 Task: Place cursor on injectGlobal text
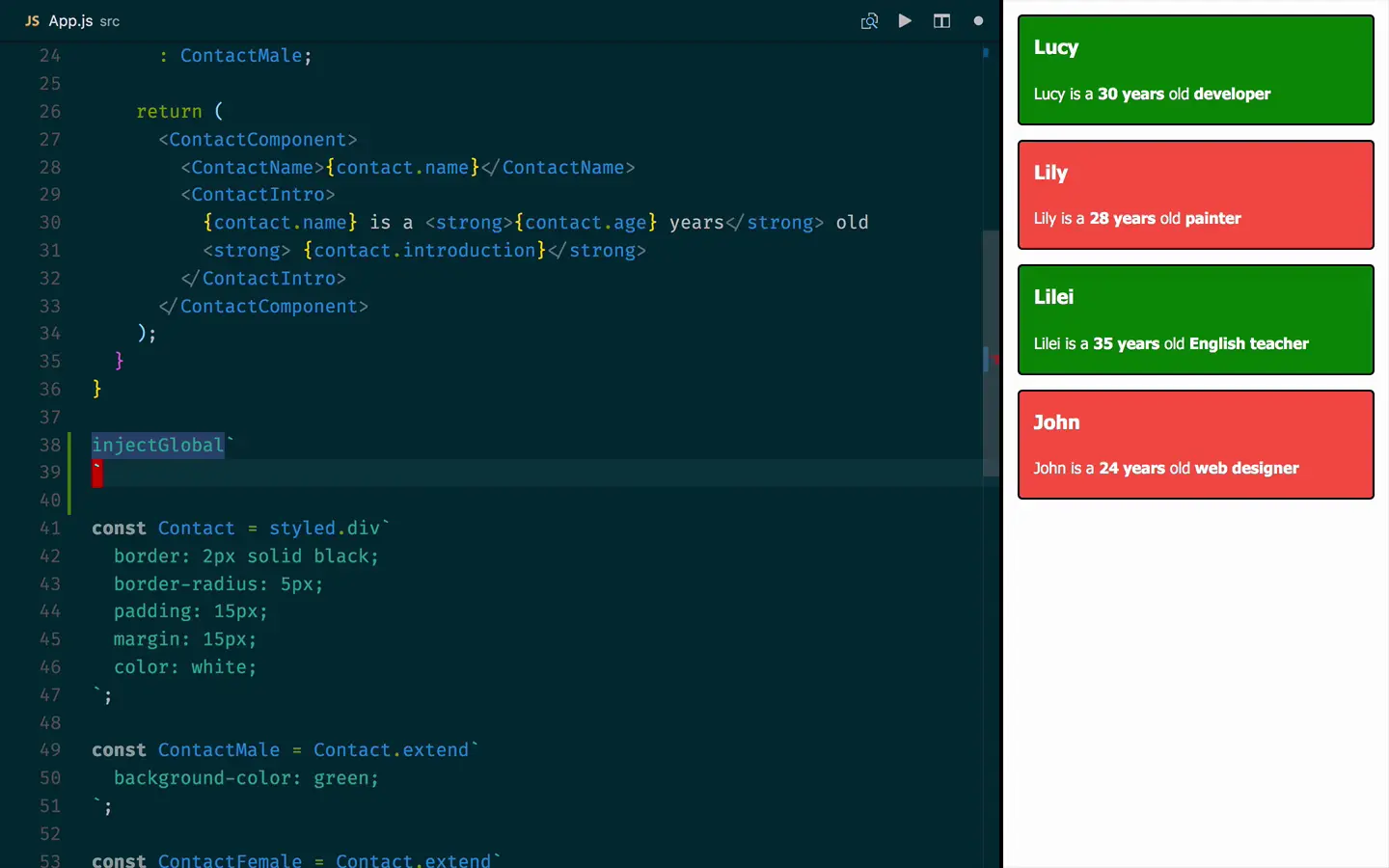158,445
